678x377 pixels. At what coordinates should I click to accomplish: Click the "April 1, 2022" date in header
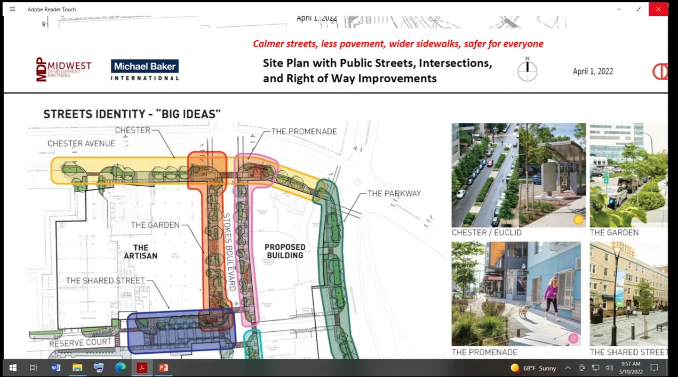[593, 71]
